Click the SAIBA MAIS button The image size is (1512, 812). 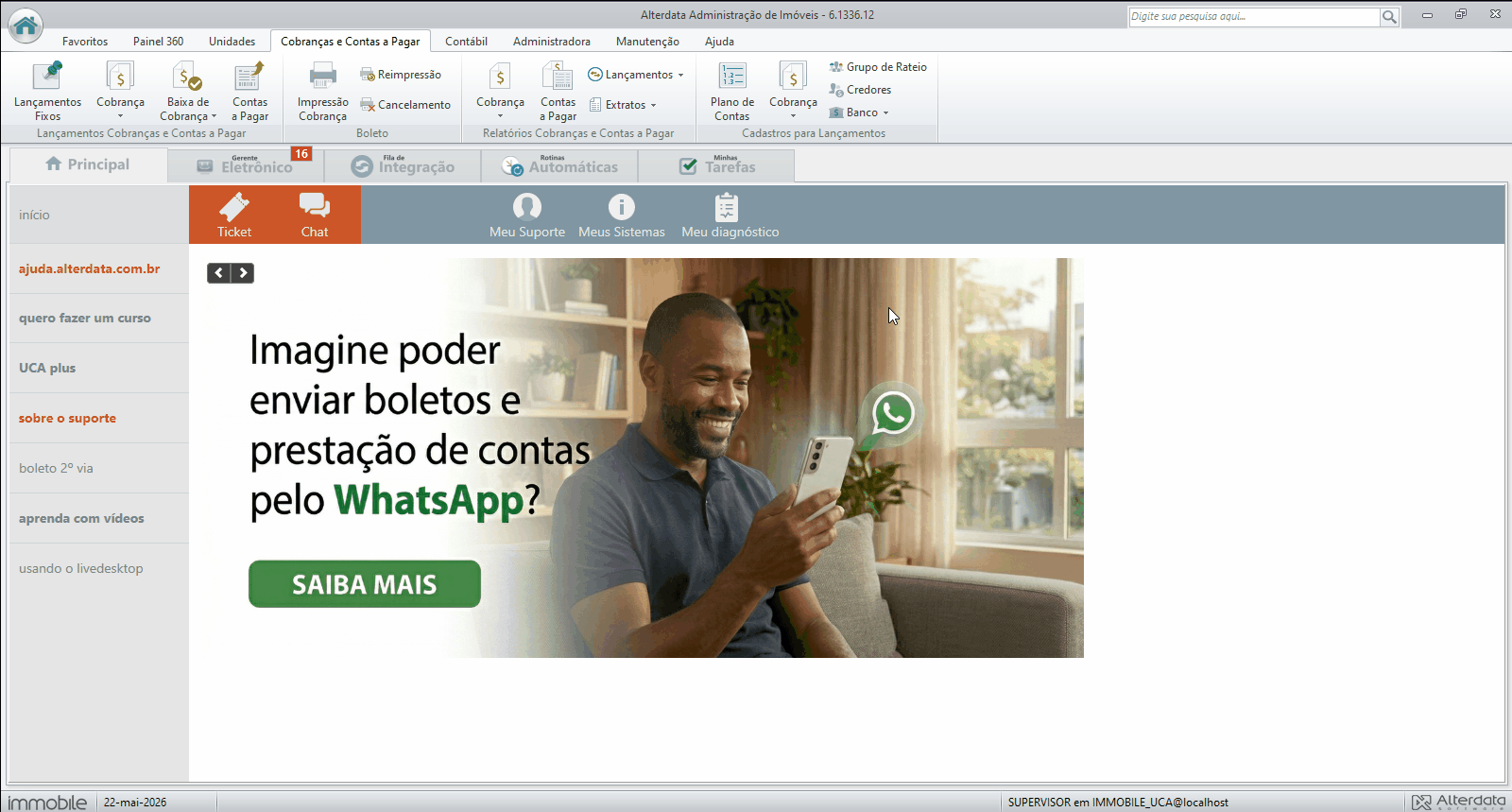[365, 584]
